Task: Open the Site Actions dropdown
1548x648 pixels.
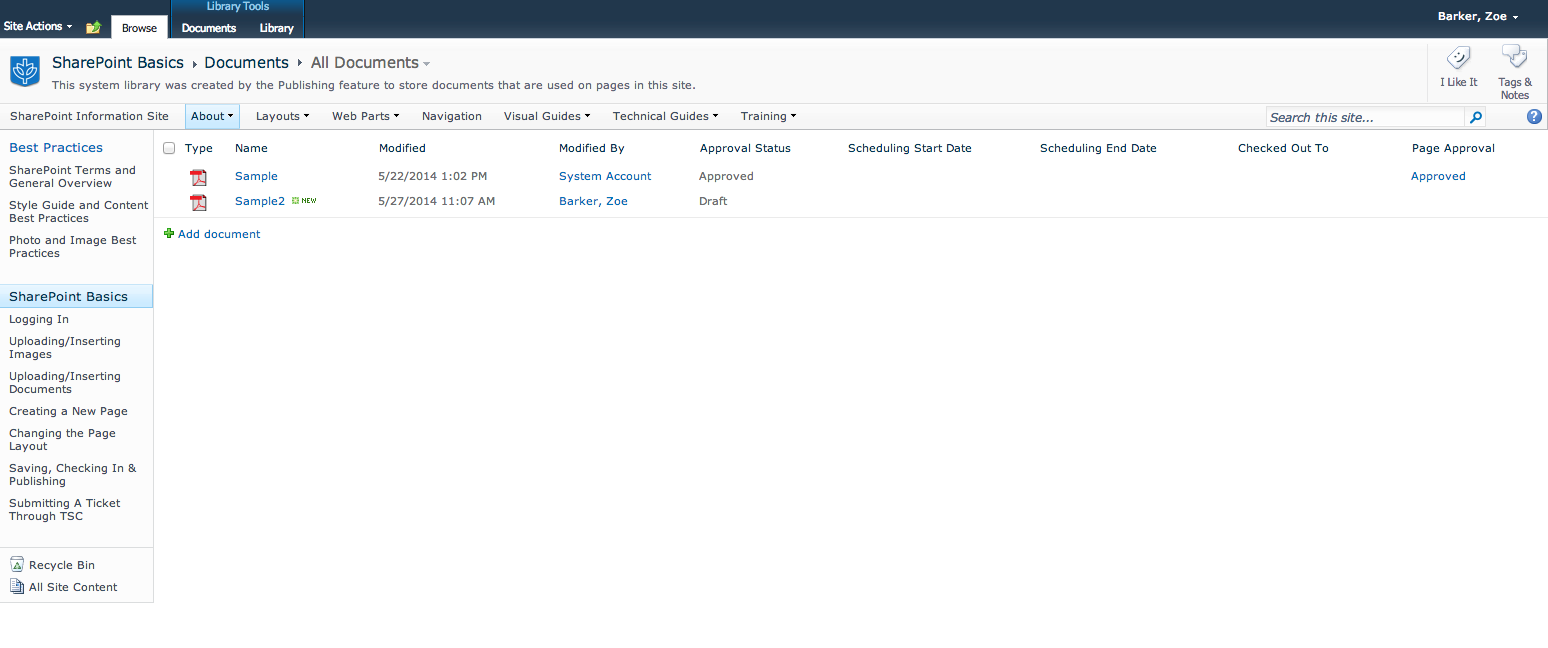Action: click(38, 26)
